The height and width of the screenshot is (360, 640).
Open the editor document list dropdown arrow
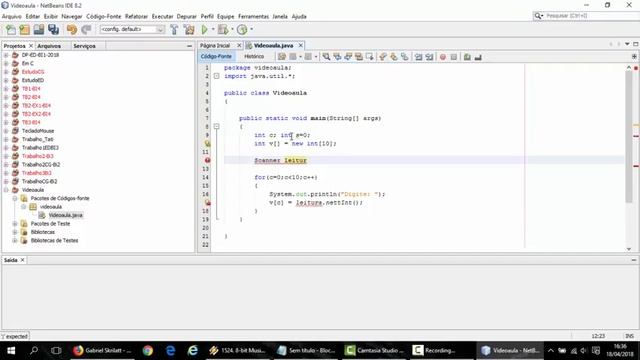pos(627,44)
